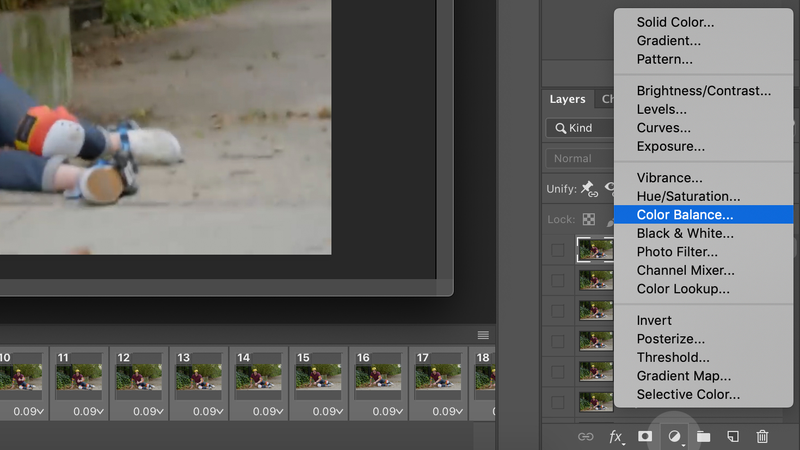Viewport: 800px width, 450px height.
Task: Select Color Balance from the menu
Action: click(x=704, y=214)
